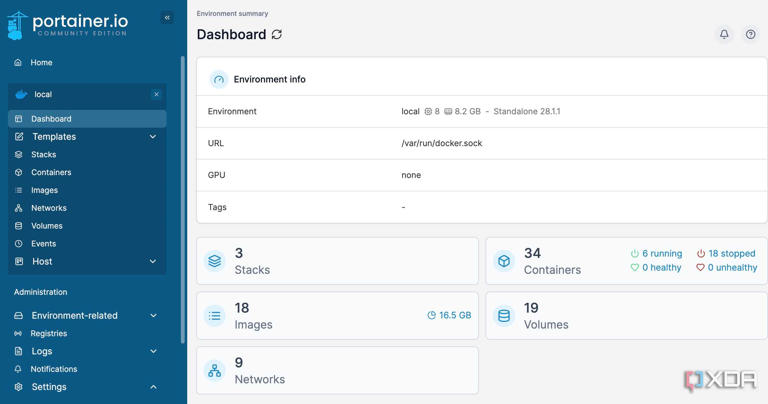The height and width of the screenshot is (404, 768).
Task: Click the Logs document icon in the sidebar
Action: point(18,351)
